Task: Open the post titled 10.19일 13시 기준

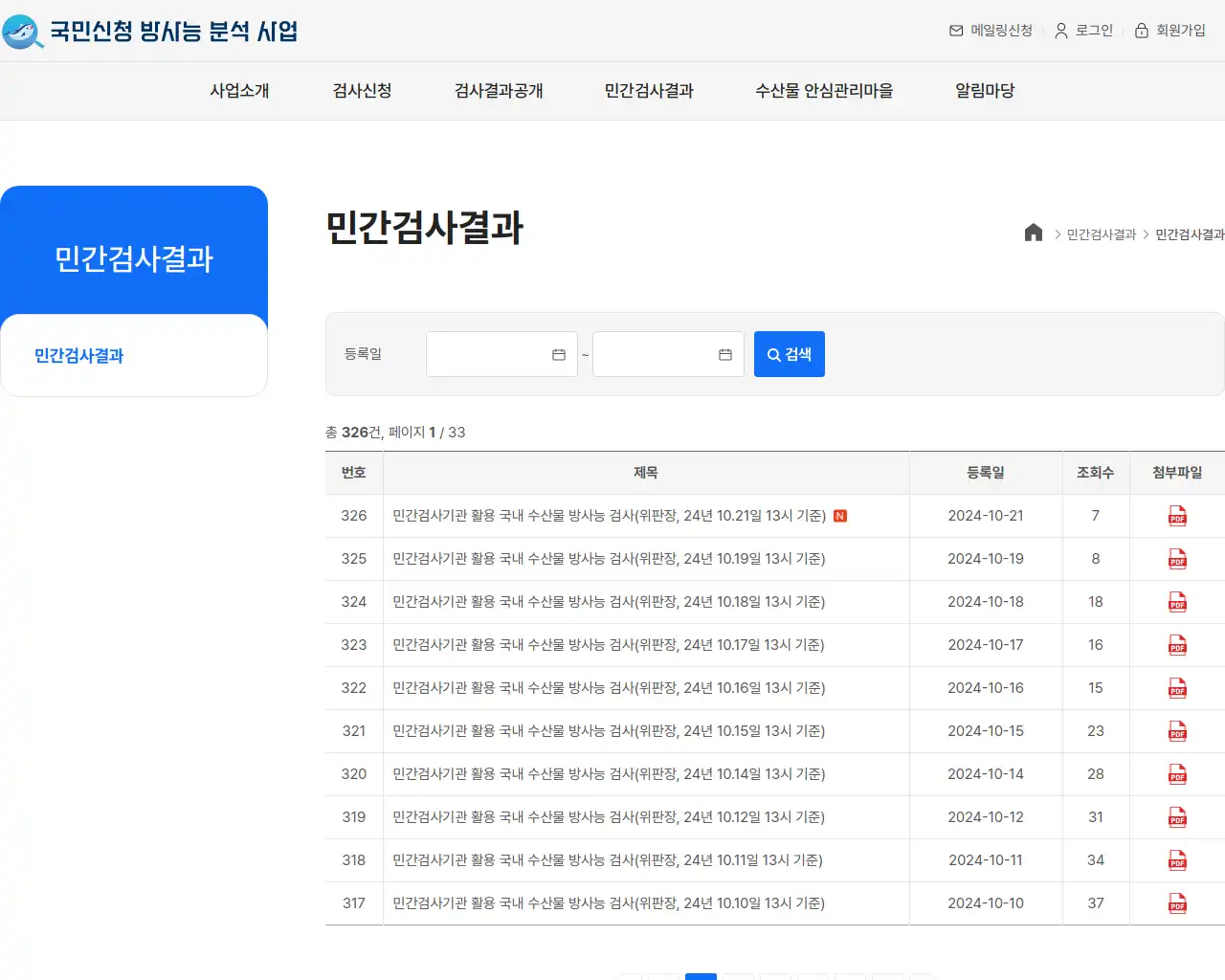Action: [x=609, y=559]
